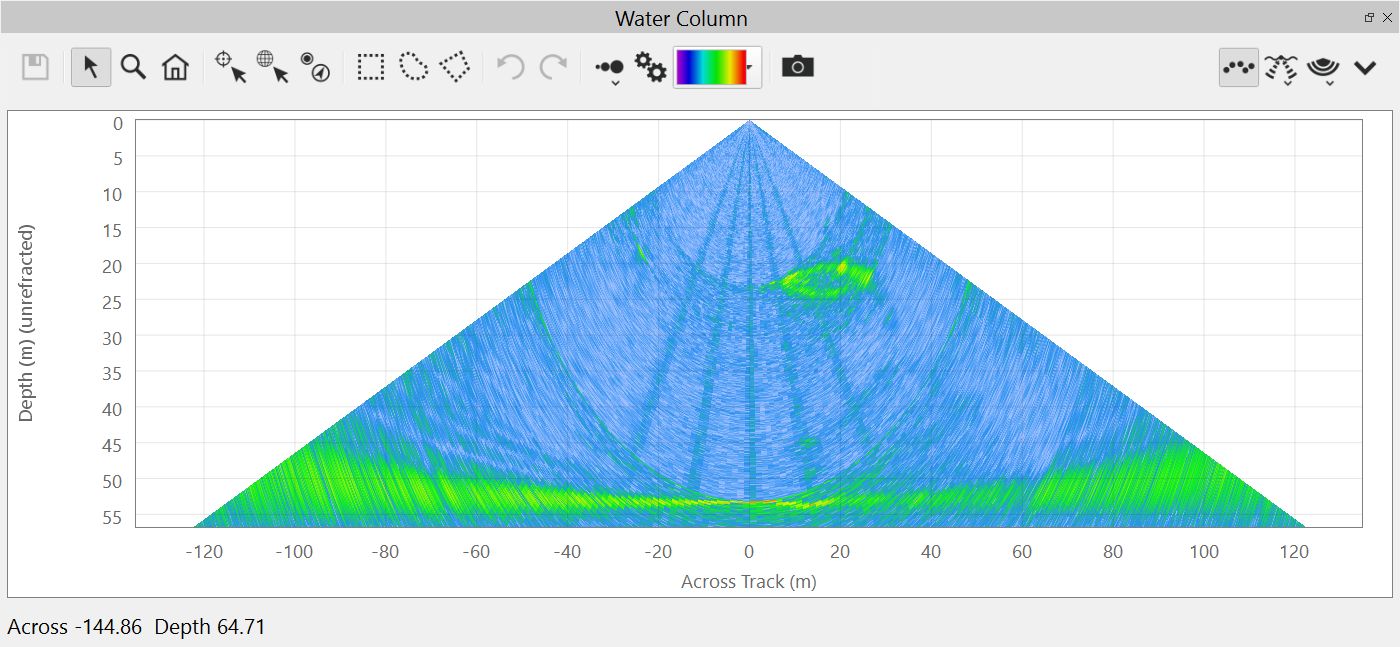Reset view with the Home icon
Image resolution: width=1400 pixels, height=647 pixels.
point(175,67)
